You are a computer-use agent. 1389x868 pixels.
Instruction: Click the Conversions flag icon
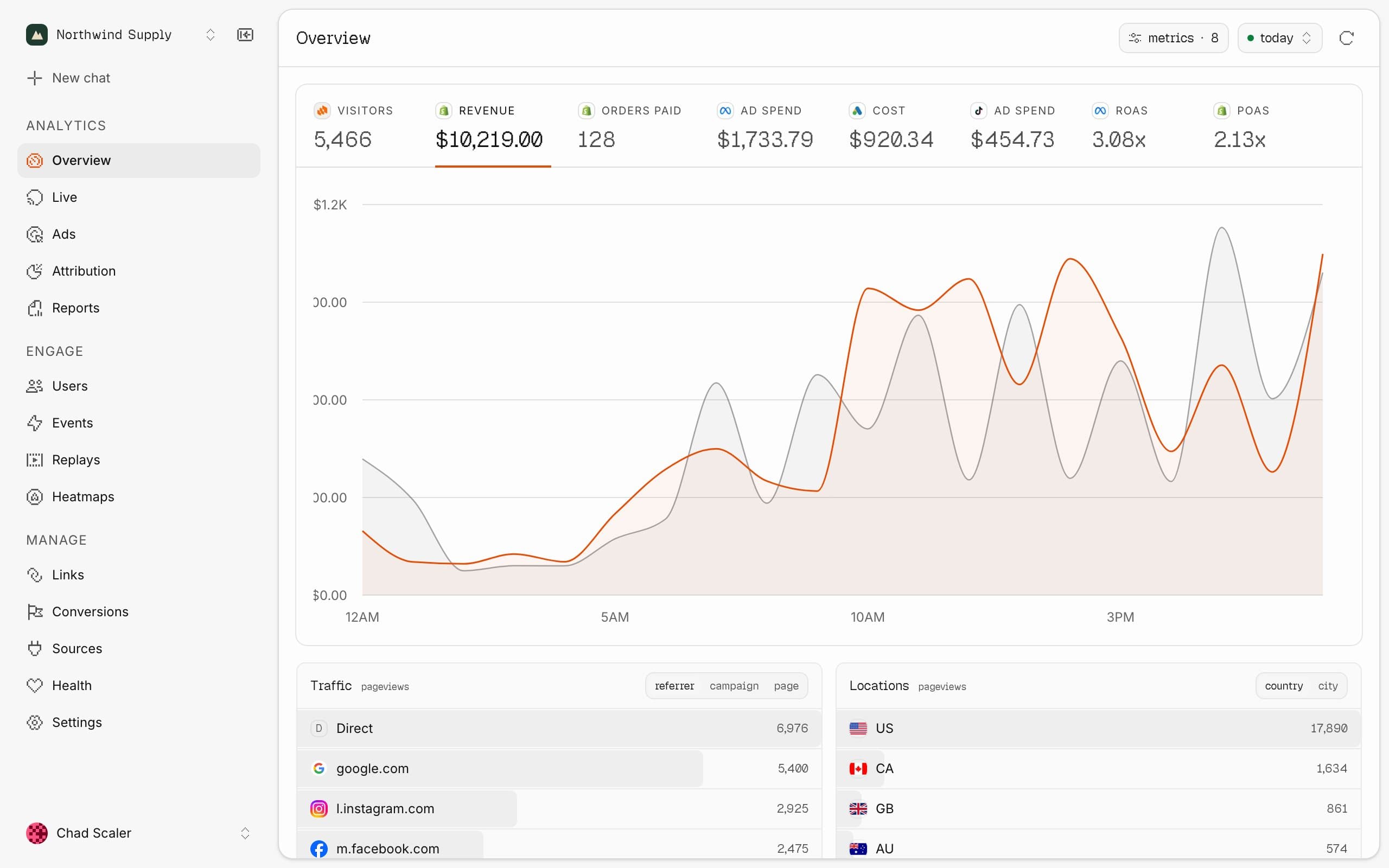tap(35, 612)
